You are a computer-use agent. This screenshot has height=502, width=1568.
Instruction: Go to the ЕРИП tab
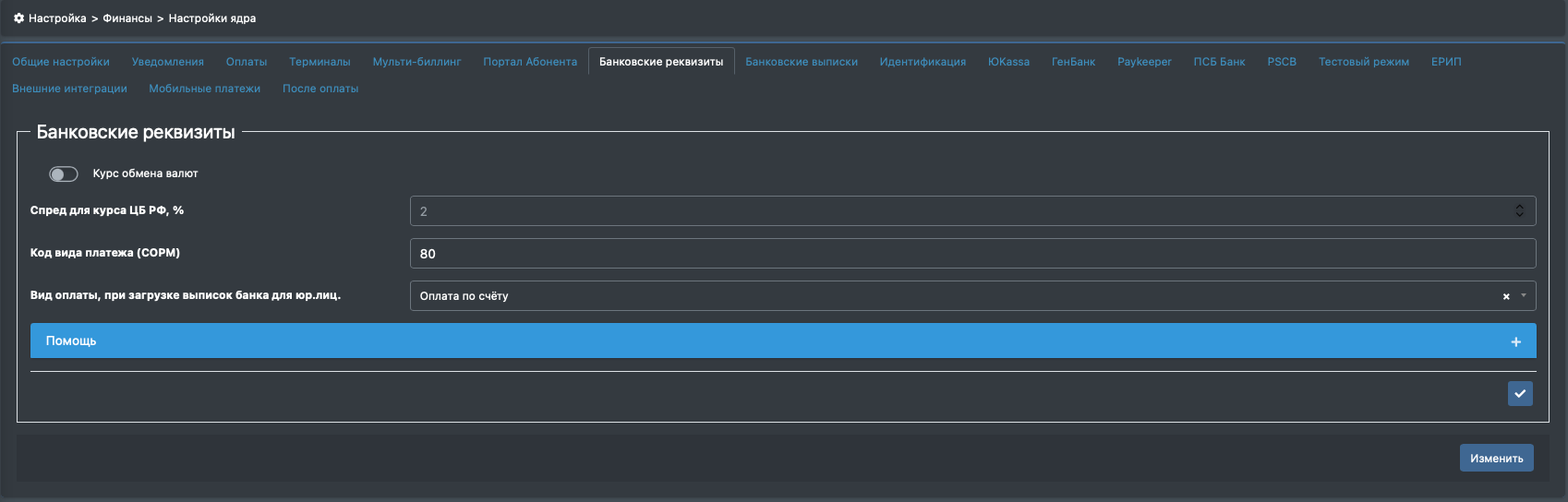click(x=1446, y=62)
